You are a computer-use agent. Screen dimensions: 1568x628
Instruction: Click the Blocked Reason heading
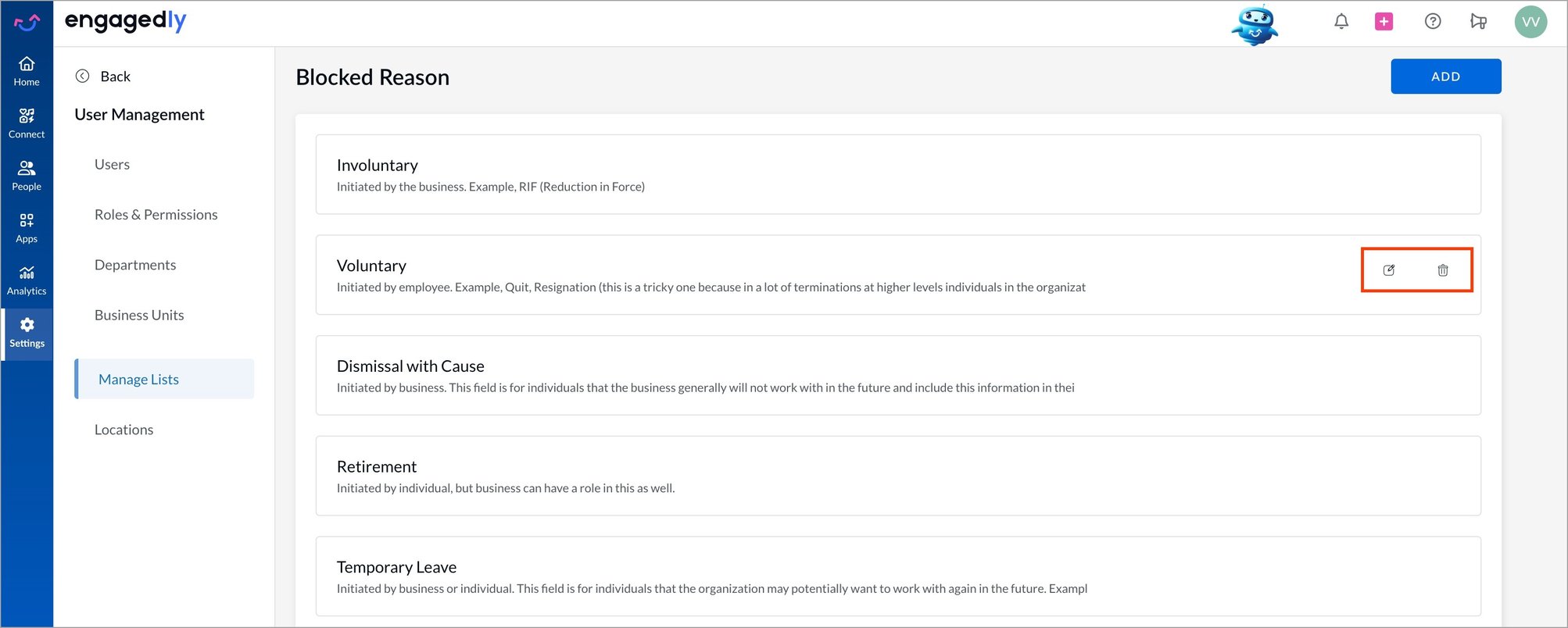[373, 77]
